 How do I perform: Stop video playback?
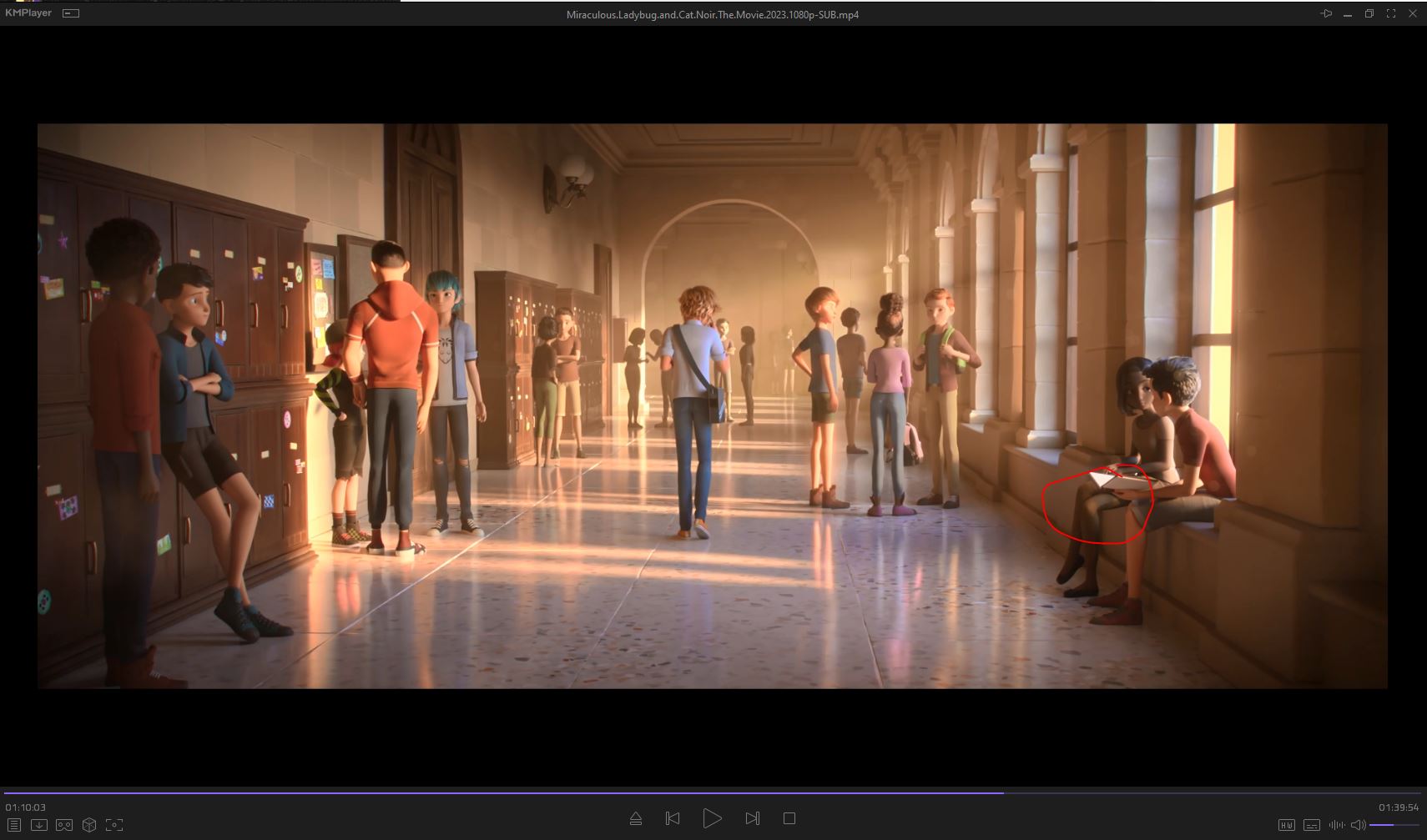pos(789,818)
